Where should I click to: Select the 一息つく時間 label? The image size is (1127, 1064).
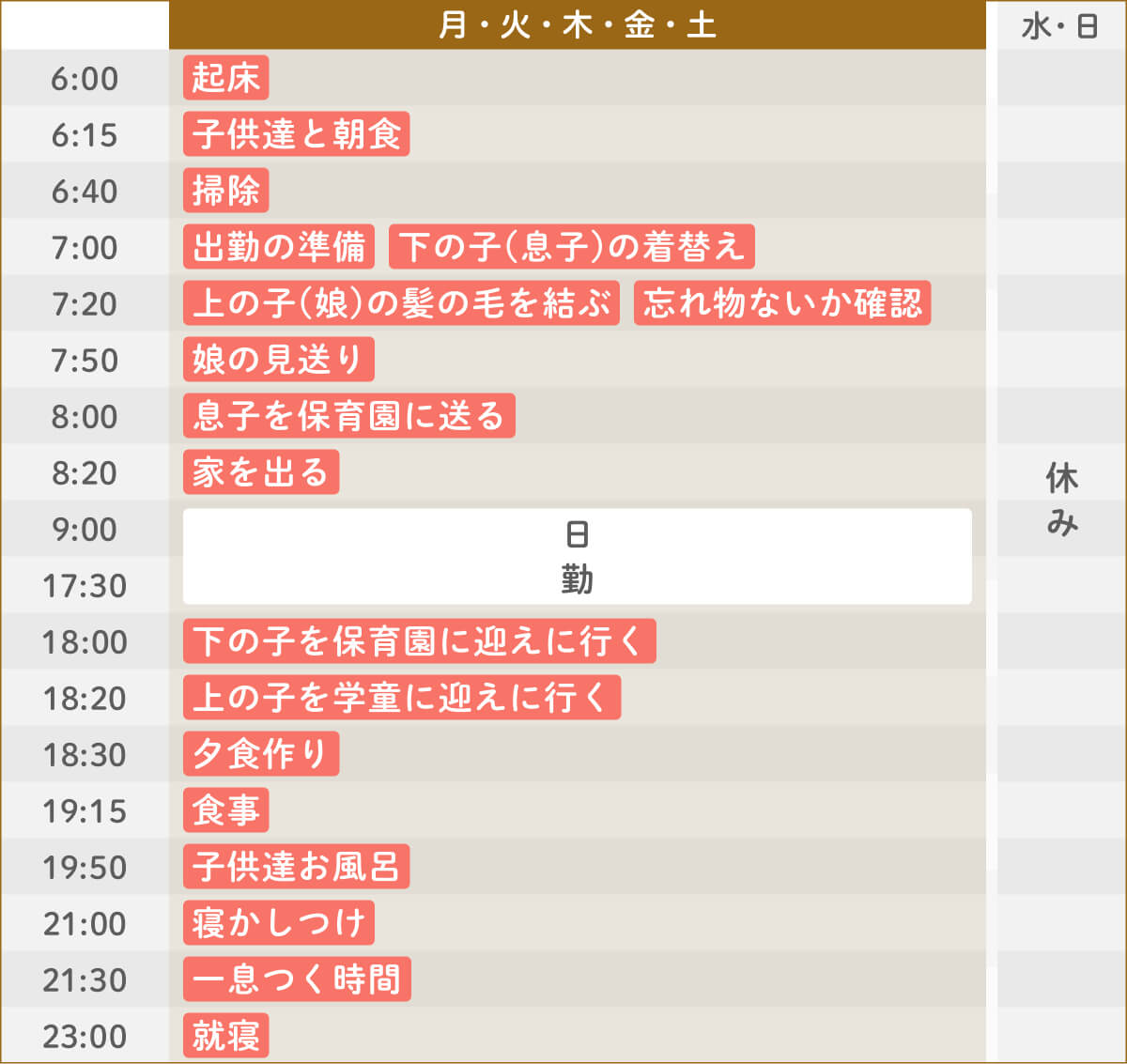[x=297, y=979]
